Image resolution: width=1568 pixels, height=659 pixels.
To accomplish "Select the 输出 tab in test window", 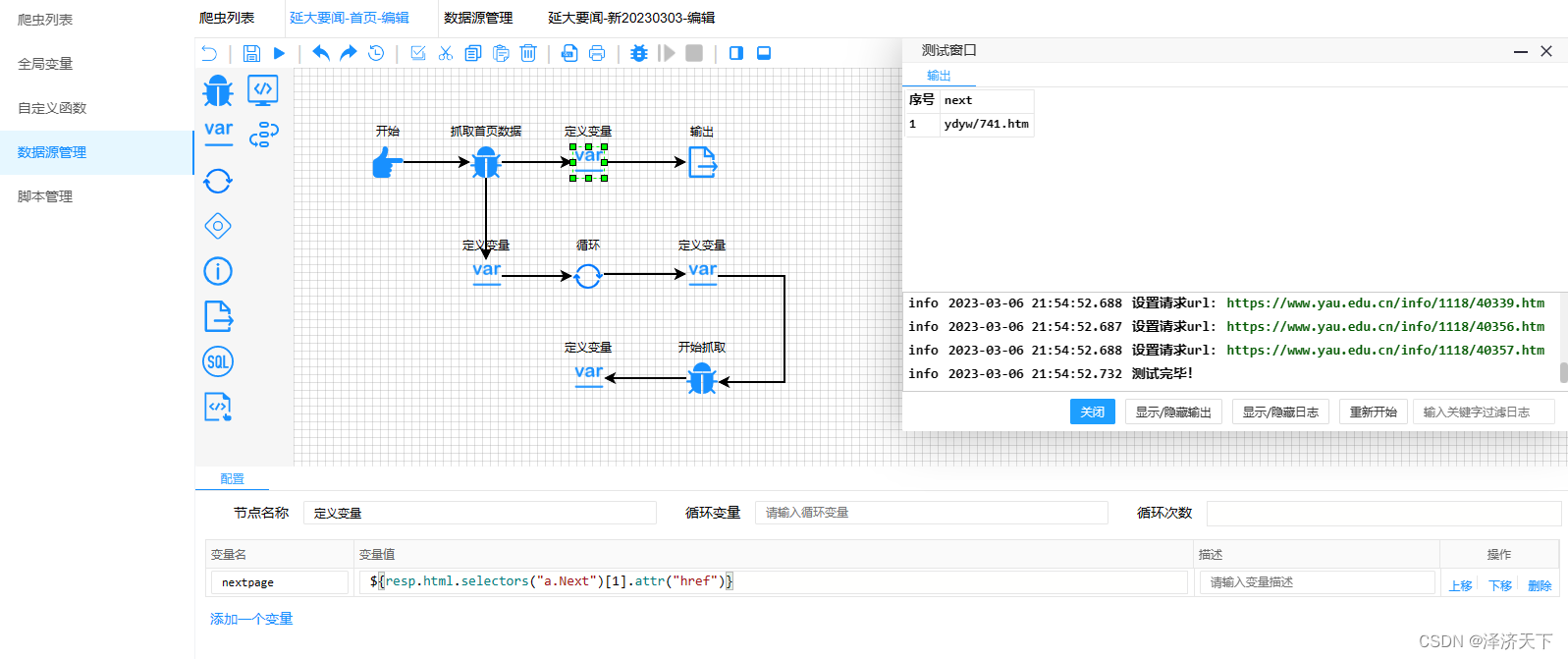I will [939, 76].
